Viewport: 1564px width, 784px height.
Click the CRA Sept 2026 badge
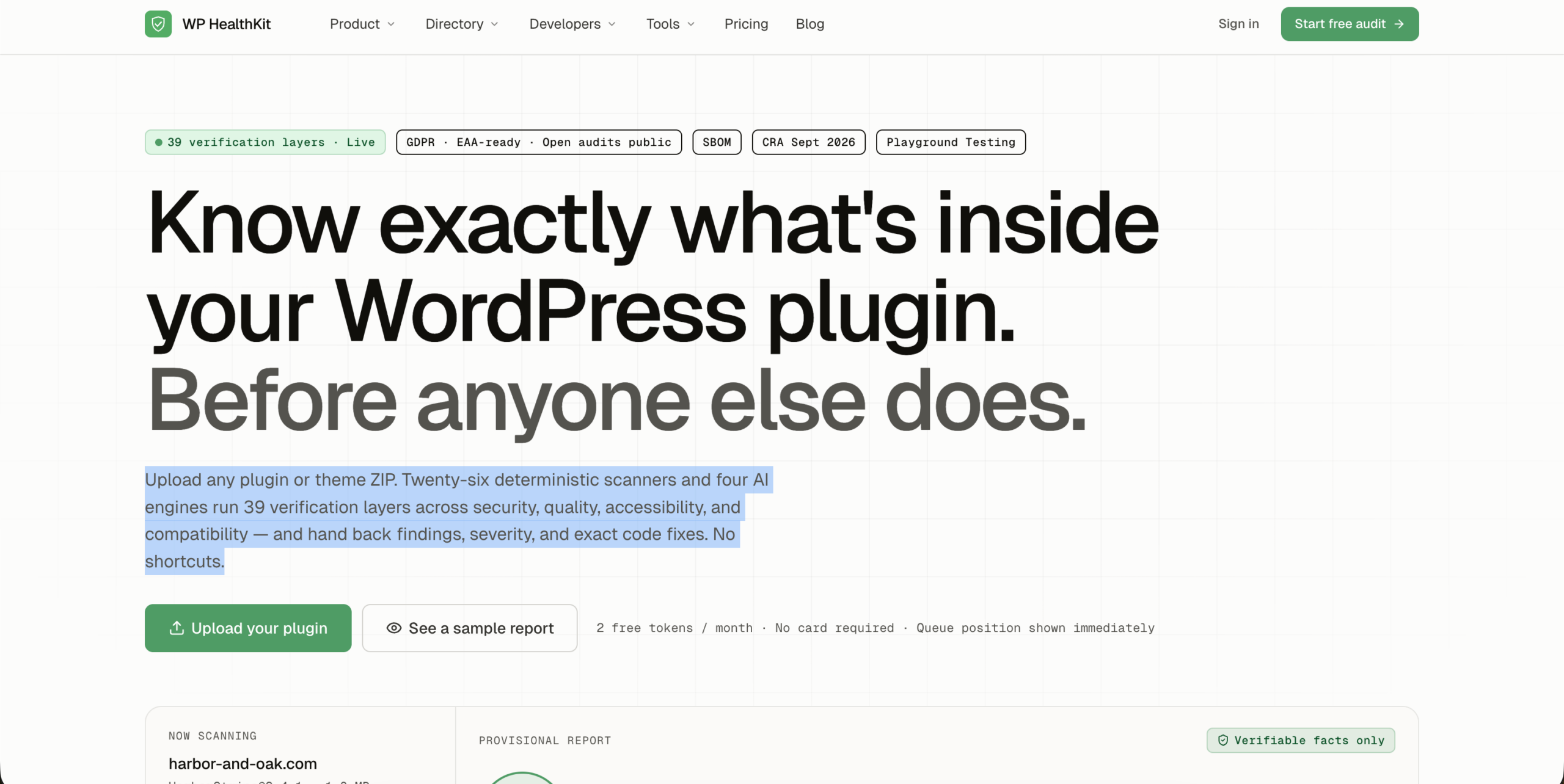tap(808, 142)
